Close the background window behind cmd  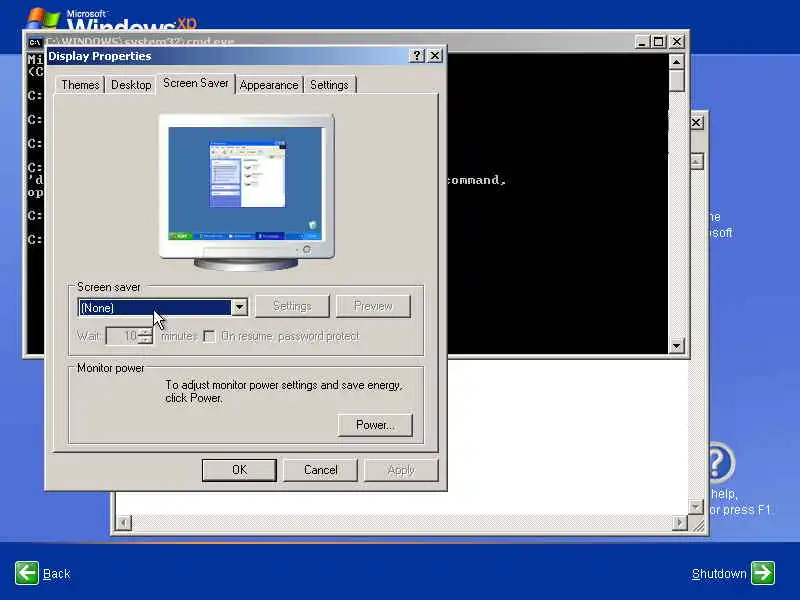coord(696,122)
